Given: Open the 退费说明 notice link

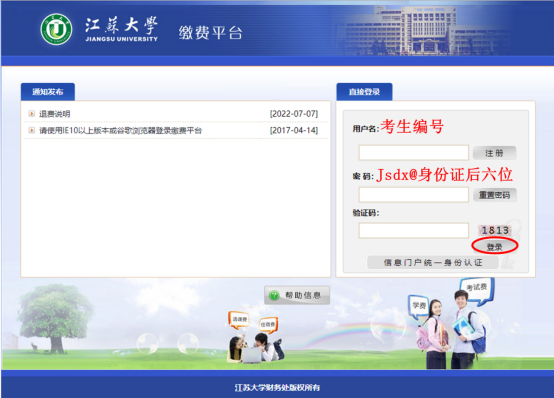Looking at the screenshot, I should (54, 114).
